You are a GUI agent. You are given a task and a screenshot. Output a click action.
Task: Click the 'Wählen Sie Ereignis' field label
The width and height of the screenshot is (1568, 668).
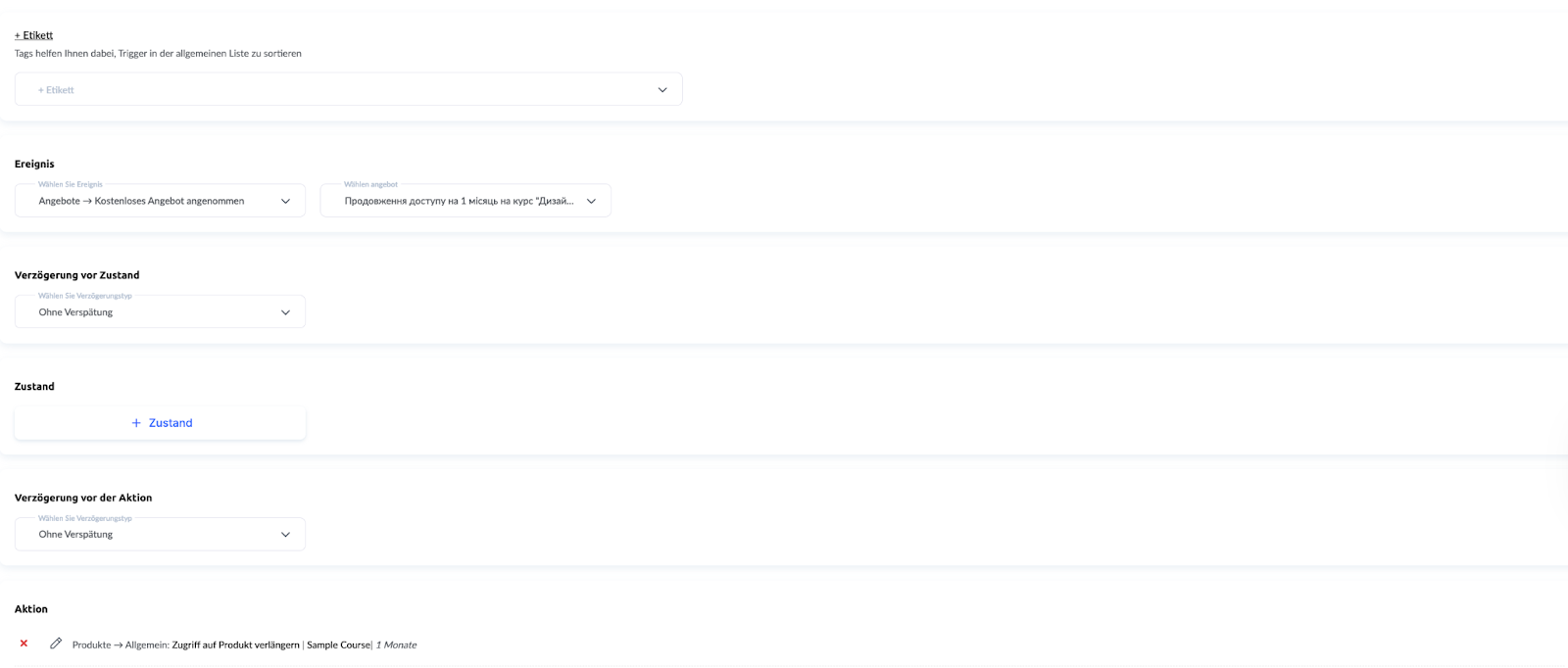point(70,184)
